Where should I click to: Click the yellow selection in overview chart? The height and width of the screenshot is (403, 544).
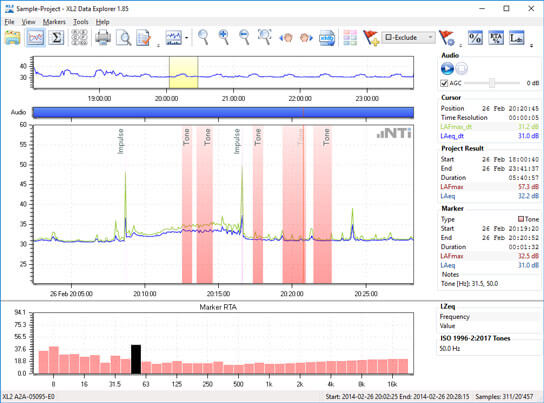click(184, 72)
